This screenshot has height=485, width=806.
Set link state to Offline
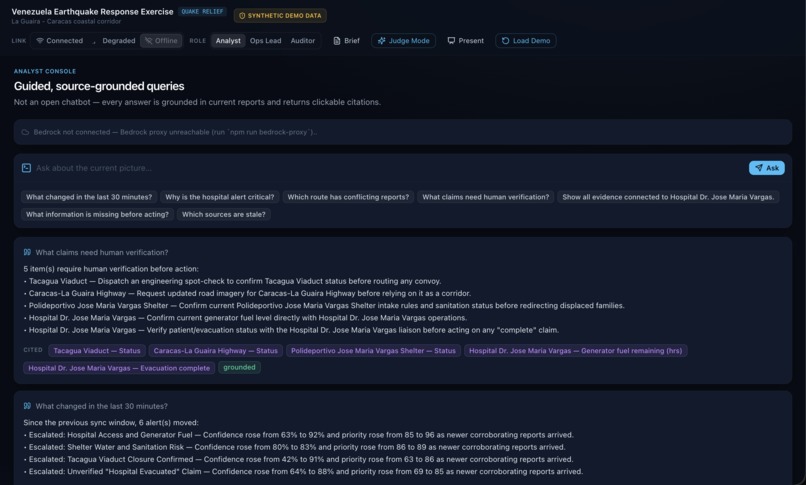pyautogui.click(x=161, y=41)
